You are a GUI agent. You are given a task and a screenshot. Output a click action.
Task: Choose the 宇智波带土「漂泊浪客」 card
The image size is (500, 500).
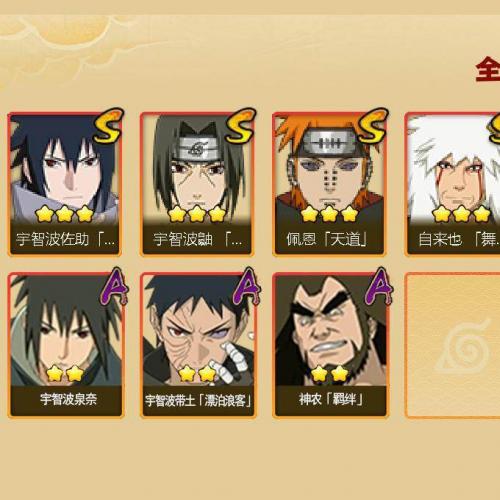point(198,345)
